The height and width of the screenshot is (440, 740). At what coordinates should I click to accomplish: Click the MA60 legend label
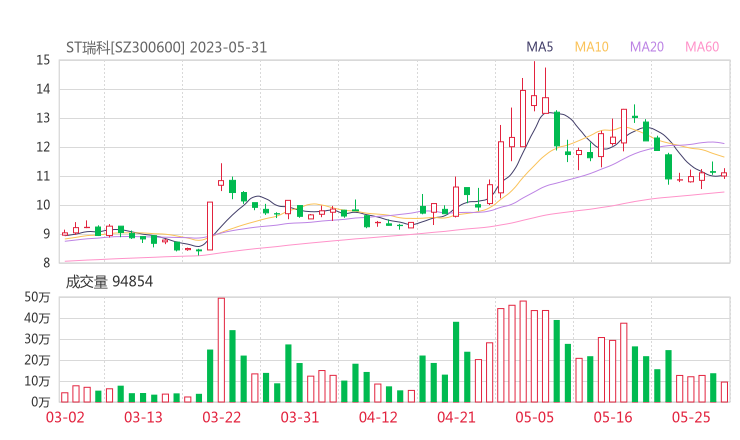point(702,47)
